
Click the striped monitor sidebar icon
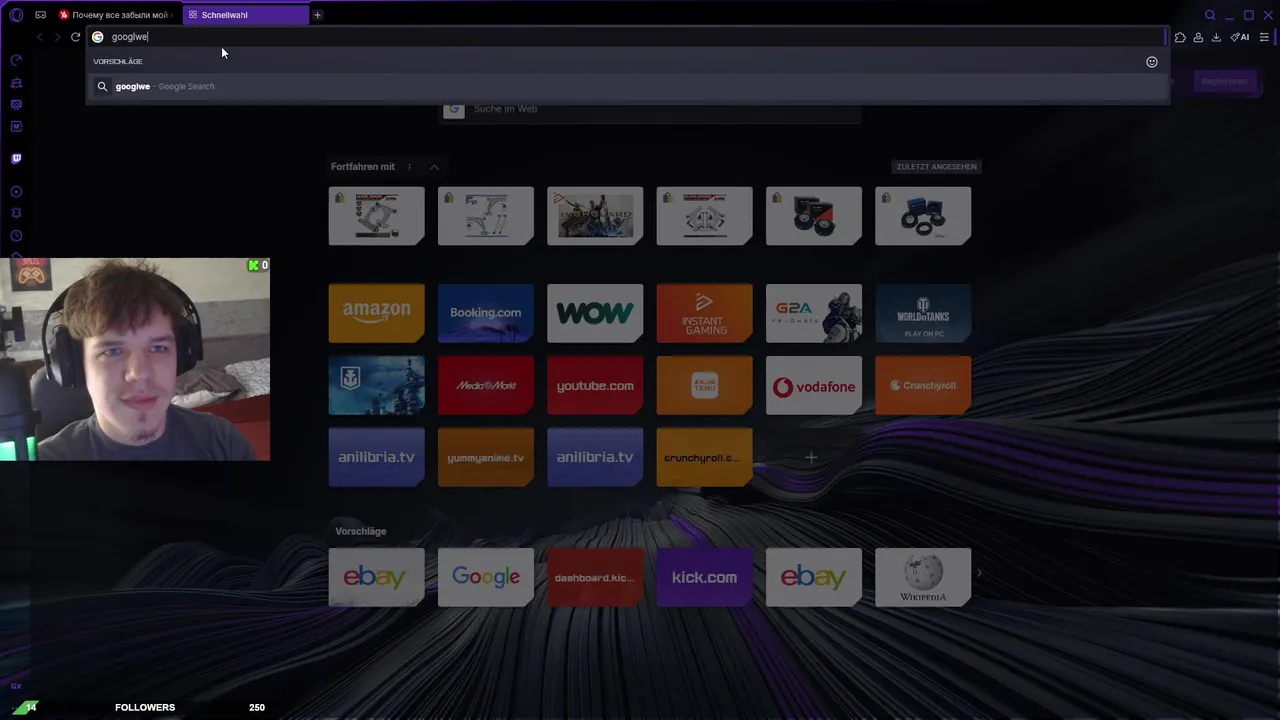click(16, 104)
